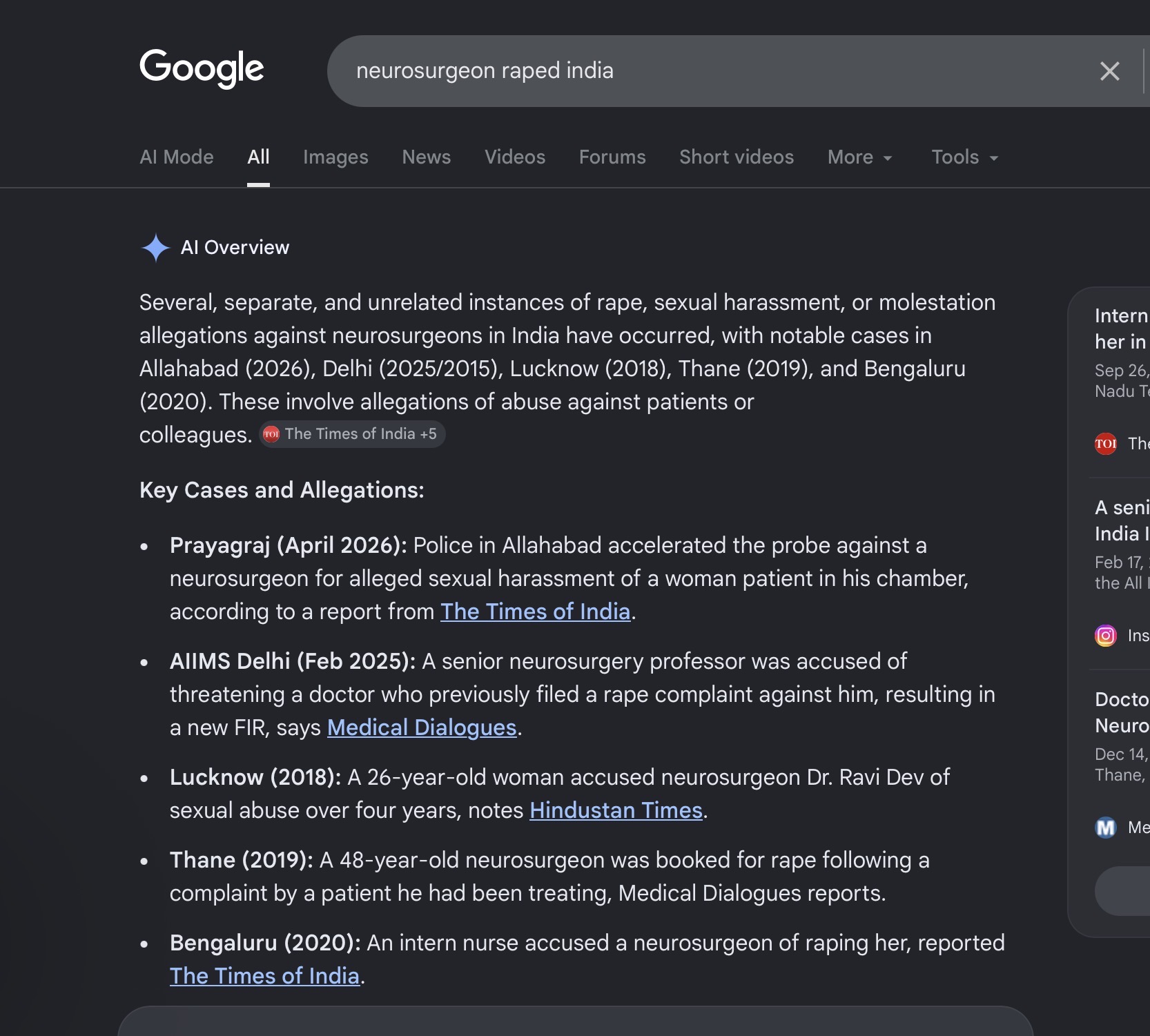This screenshot has height=1036, width=1150.
Task: Click the Google logo
Action: tap(202, 68)
